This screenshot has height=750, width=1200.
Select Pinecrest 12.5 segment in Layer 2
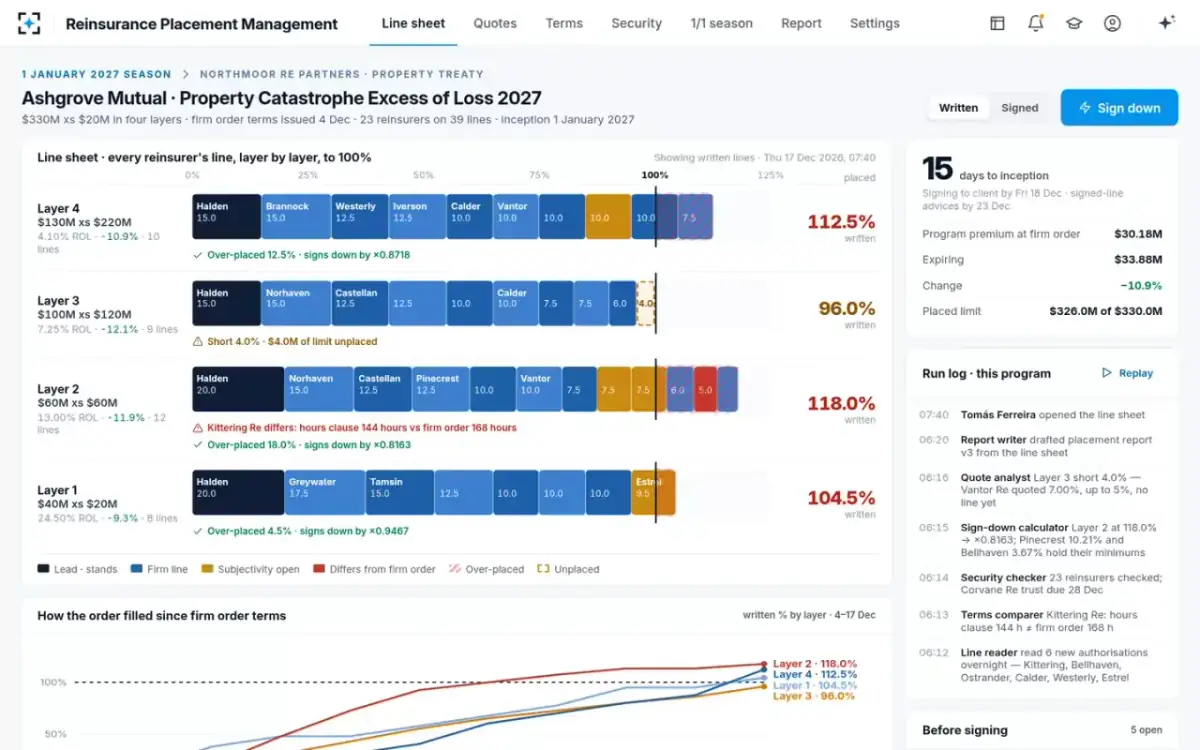click(440, 389)
